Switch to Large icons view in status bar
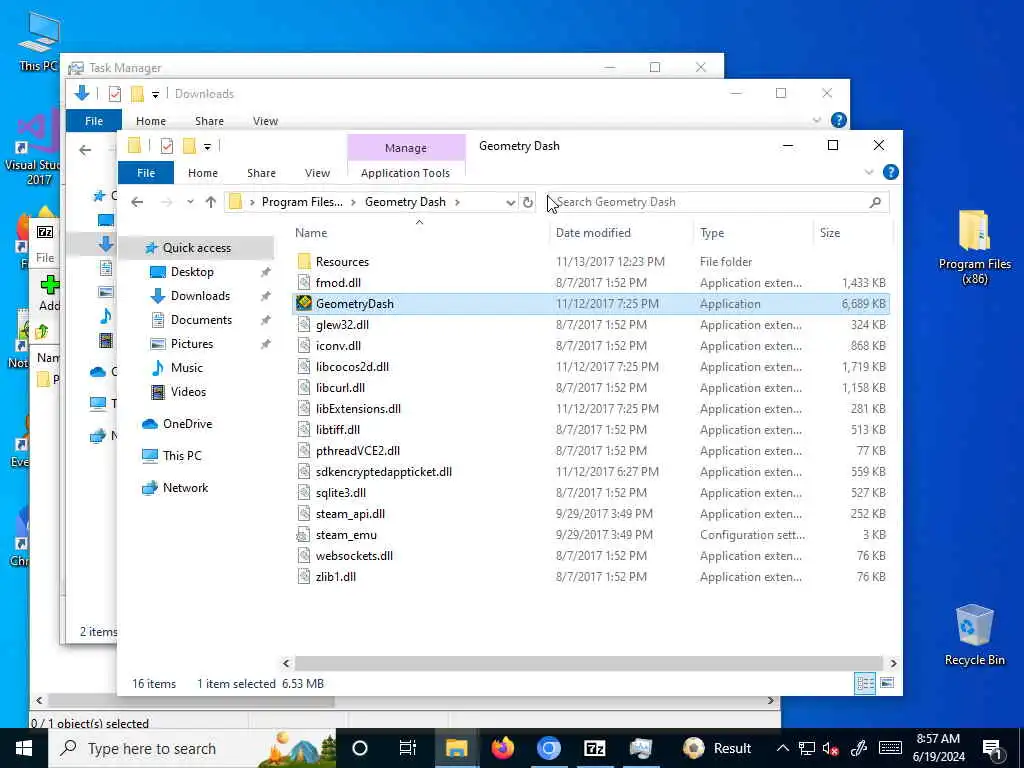This screenshot has width=1024, height=768. (886, 683)
